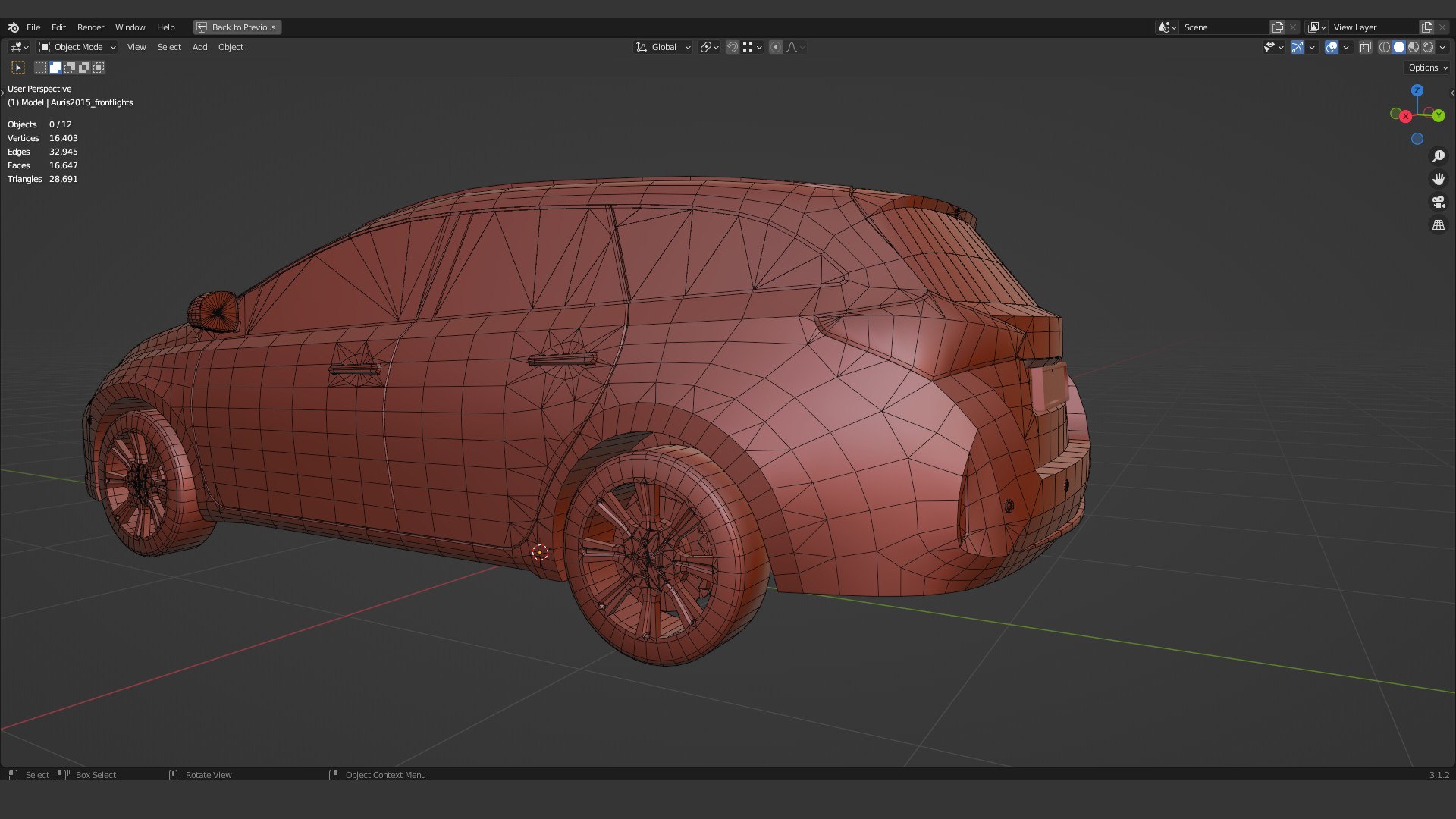Screen dimensions: 1456x819
Task: Choose the Invert Selection mode icon
Action: coord(84,67)
